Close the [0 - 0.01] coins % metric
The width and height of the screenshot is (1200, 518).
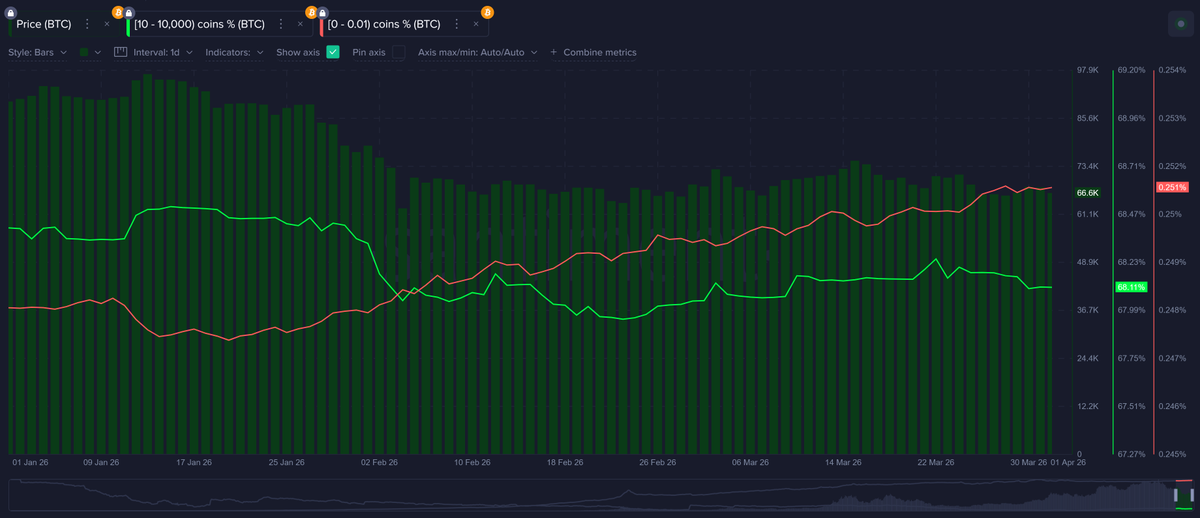click(x=476, y=23)
